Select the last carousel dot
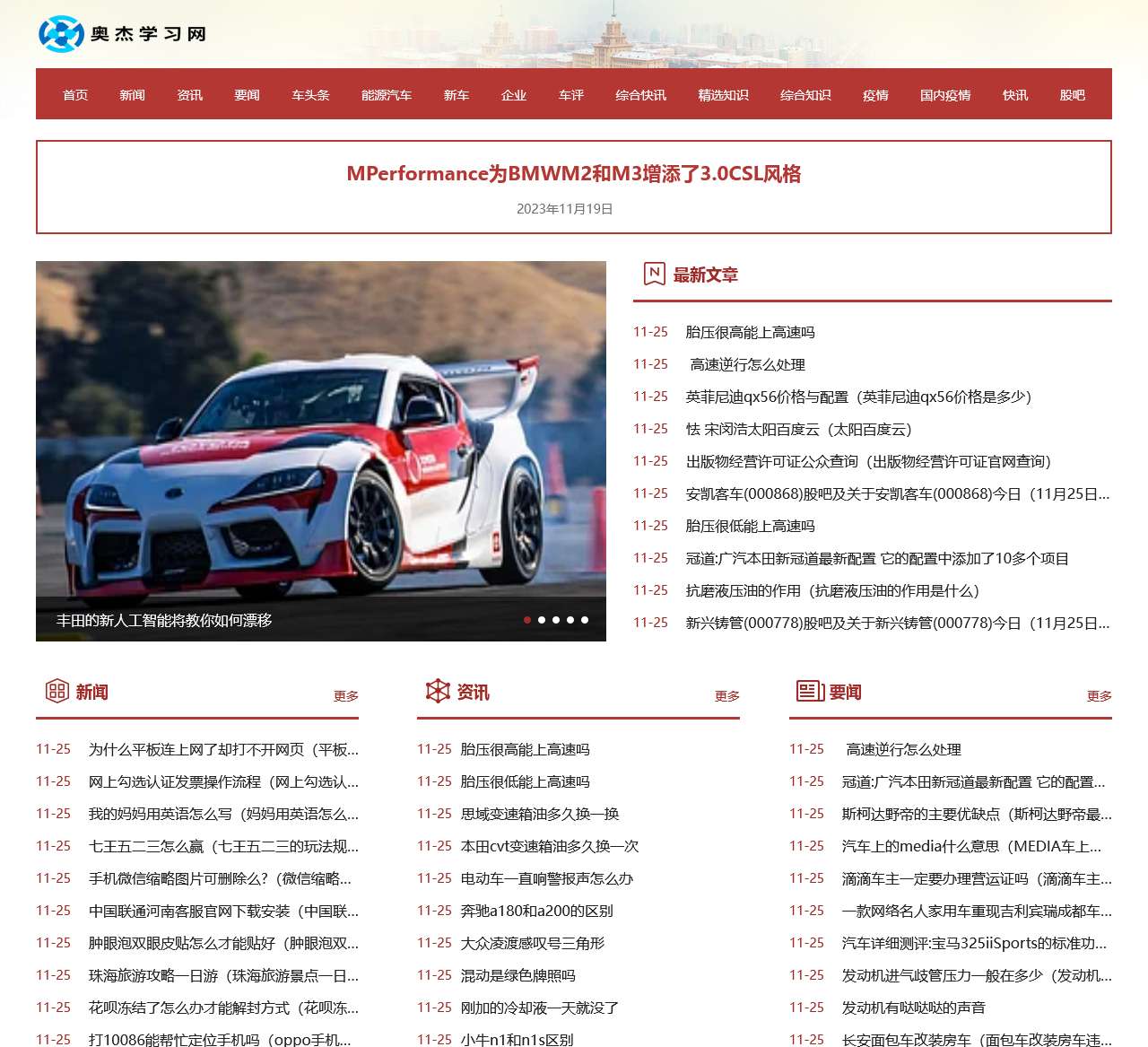 pyautogui.click(x=585, y=620)
